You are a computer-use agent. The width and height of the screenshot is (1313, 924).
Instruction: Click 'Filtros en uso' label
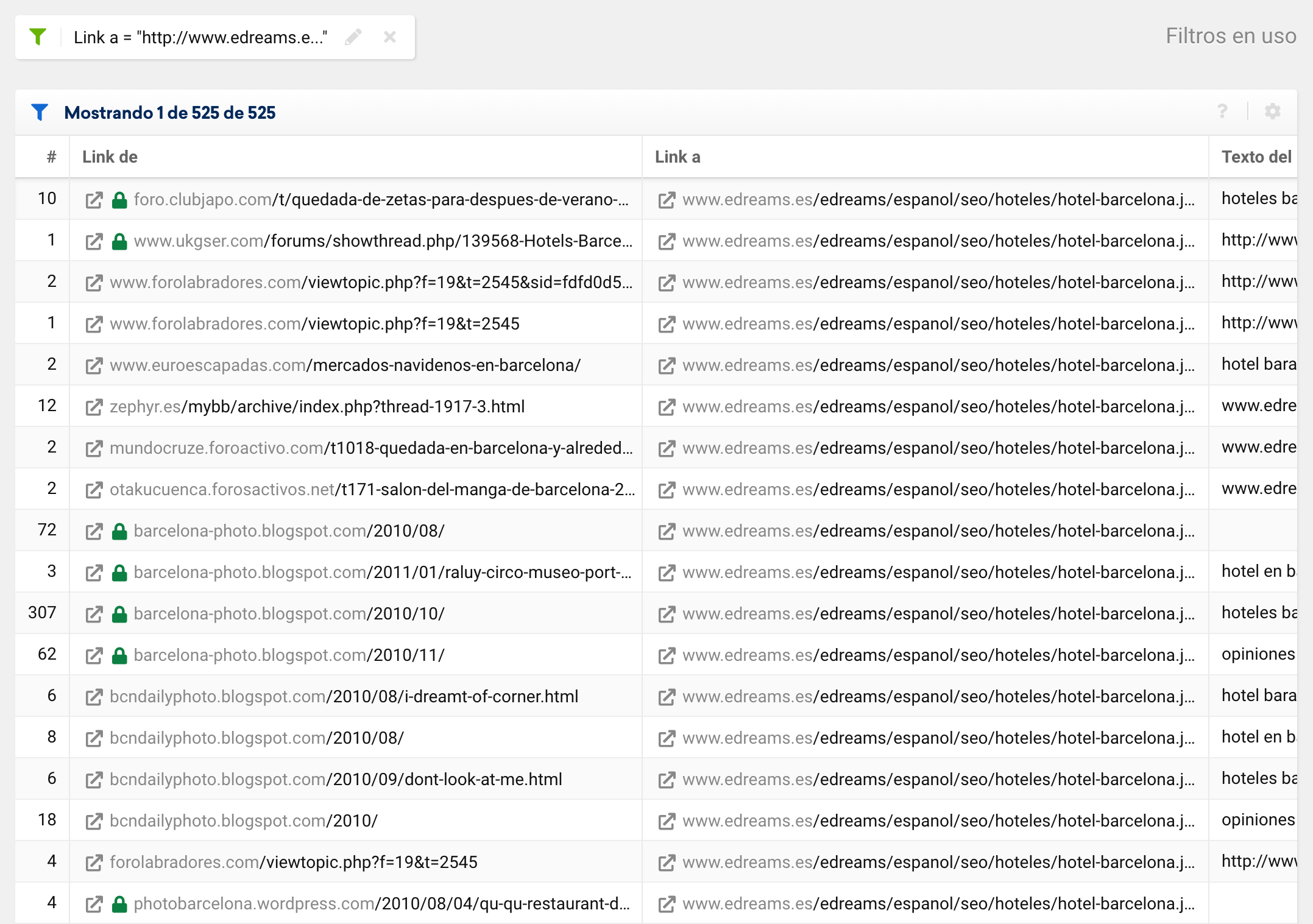(x=1230, y=37)
